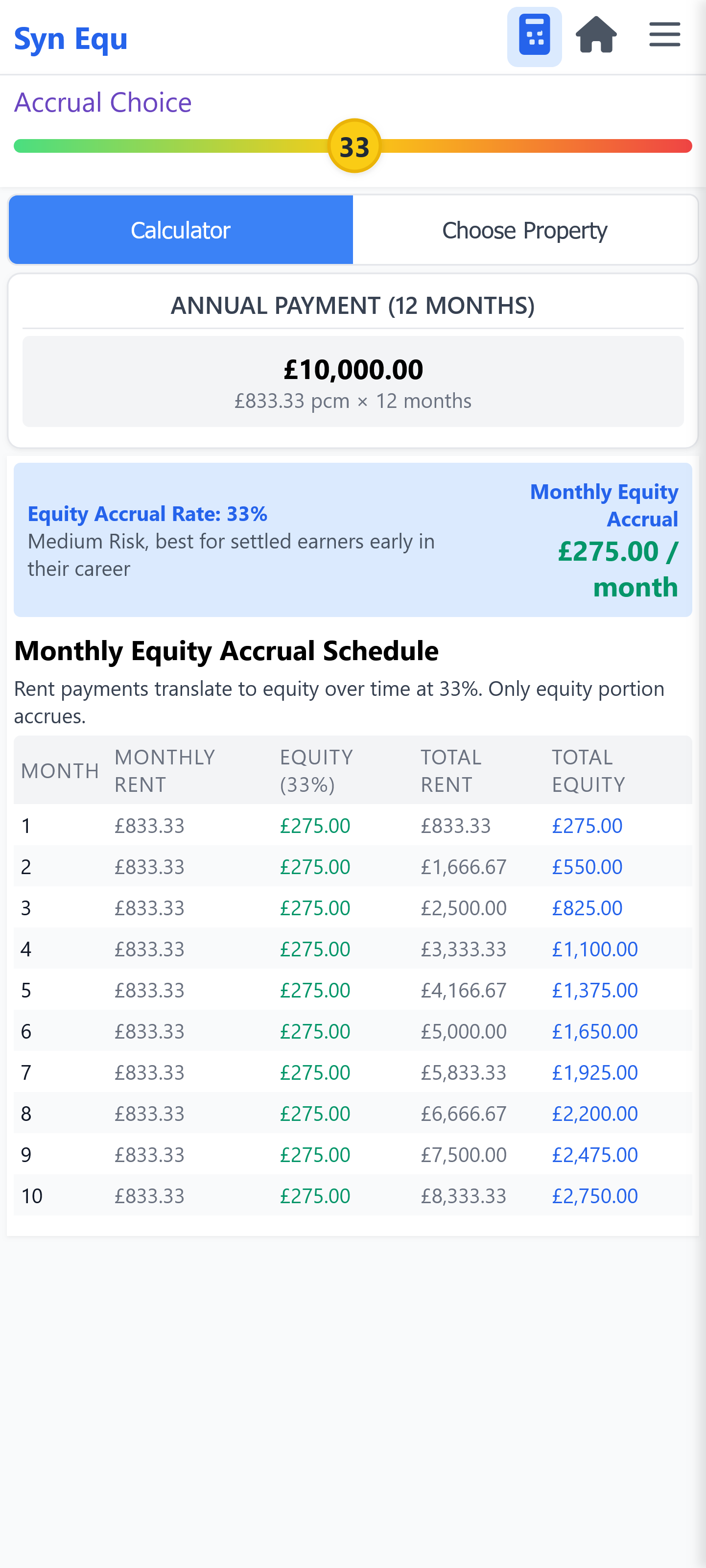Select the Calculator tab

tap(181, 230)
